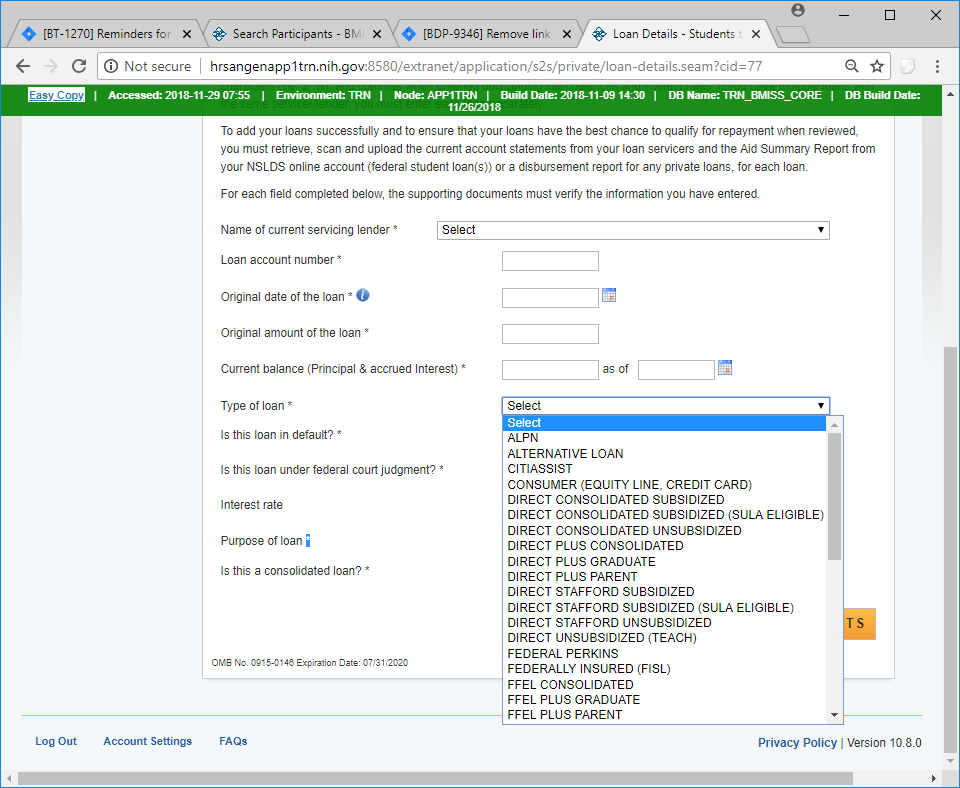Click the Chrome profile avatar icon
This screenshot has height=788, width=960.
(798, 10)
